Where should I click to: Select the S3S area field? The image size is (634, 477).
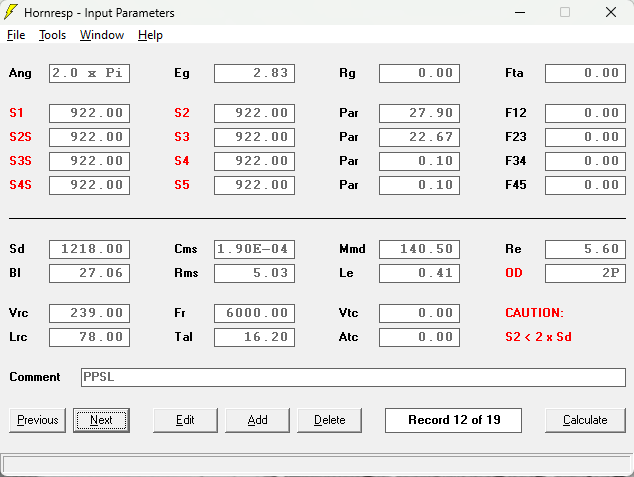tap(89, 161)
